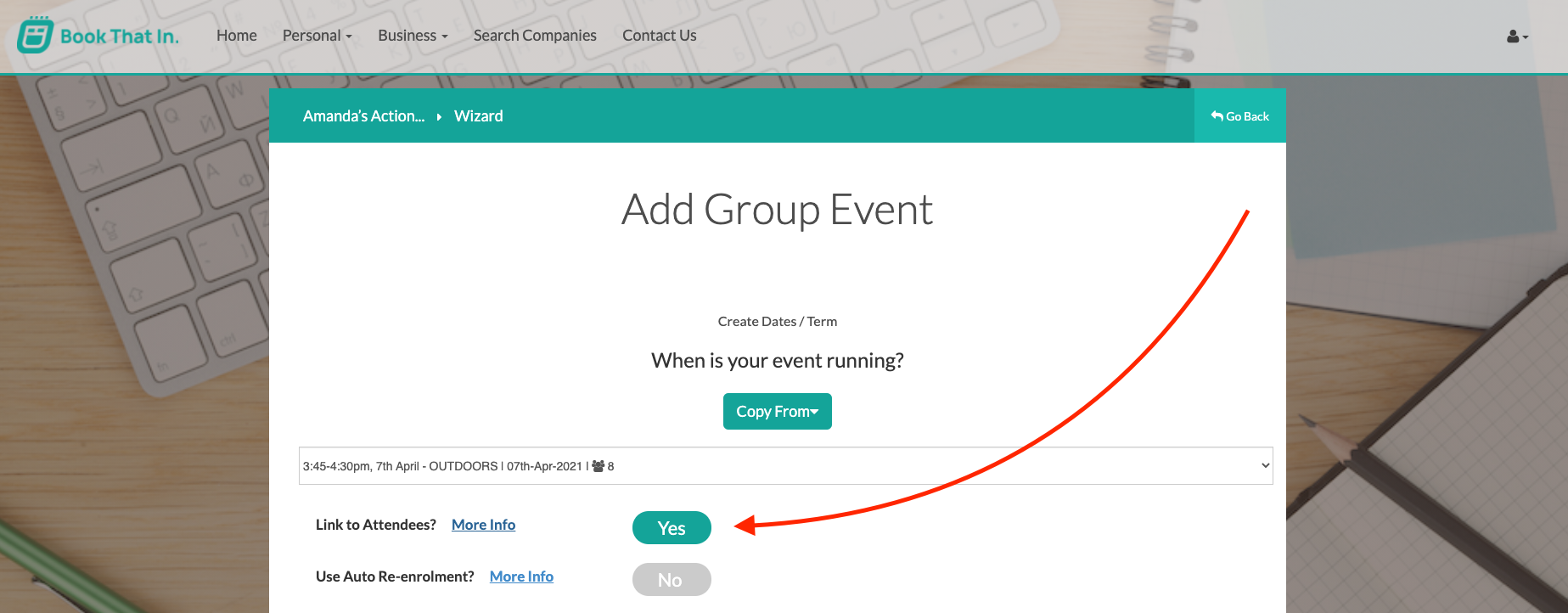Click the Add Group Event heading
The height and width of the screenshot is (613, 1568).
[778, 210]
